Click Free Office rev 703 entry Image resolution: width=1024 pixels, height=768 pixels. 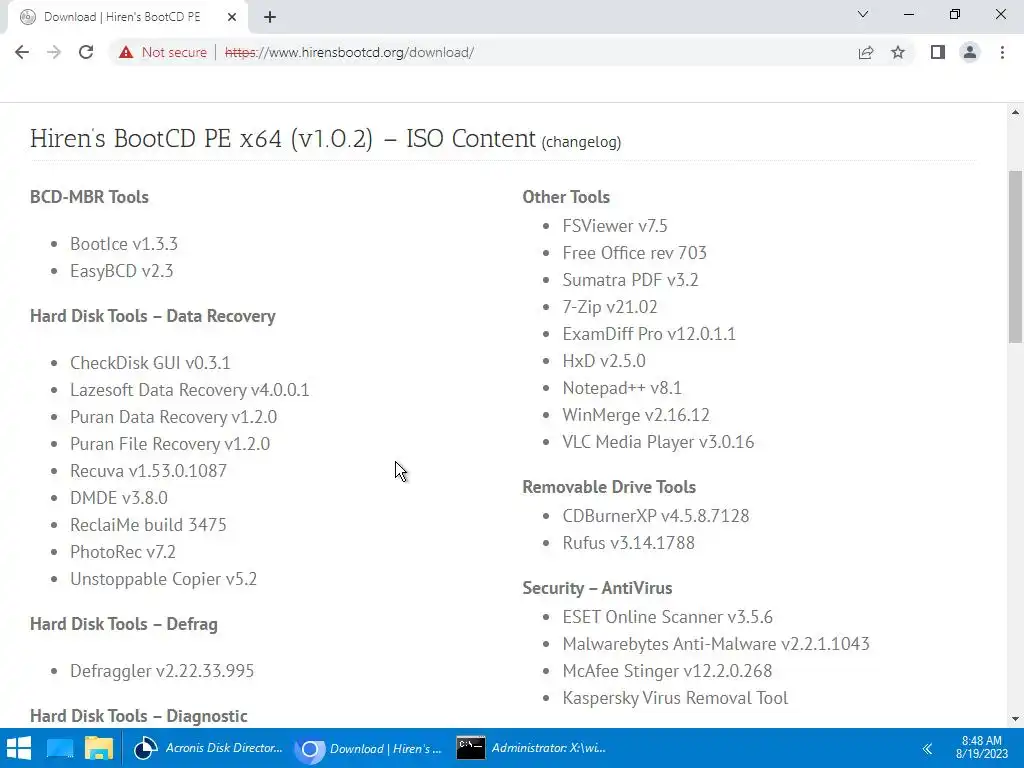[x=634, y=253]
